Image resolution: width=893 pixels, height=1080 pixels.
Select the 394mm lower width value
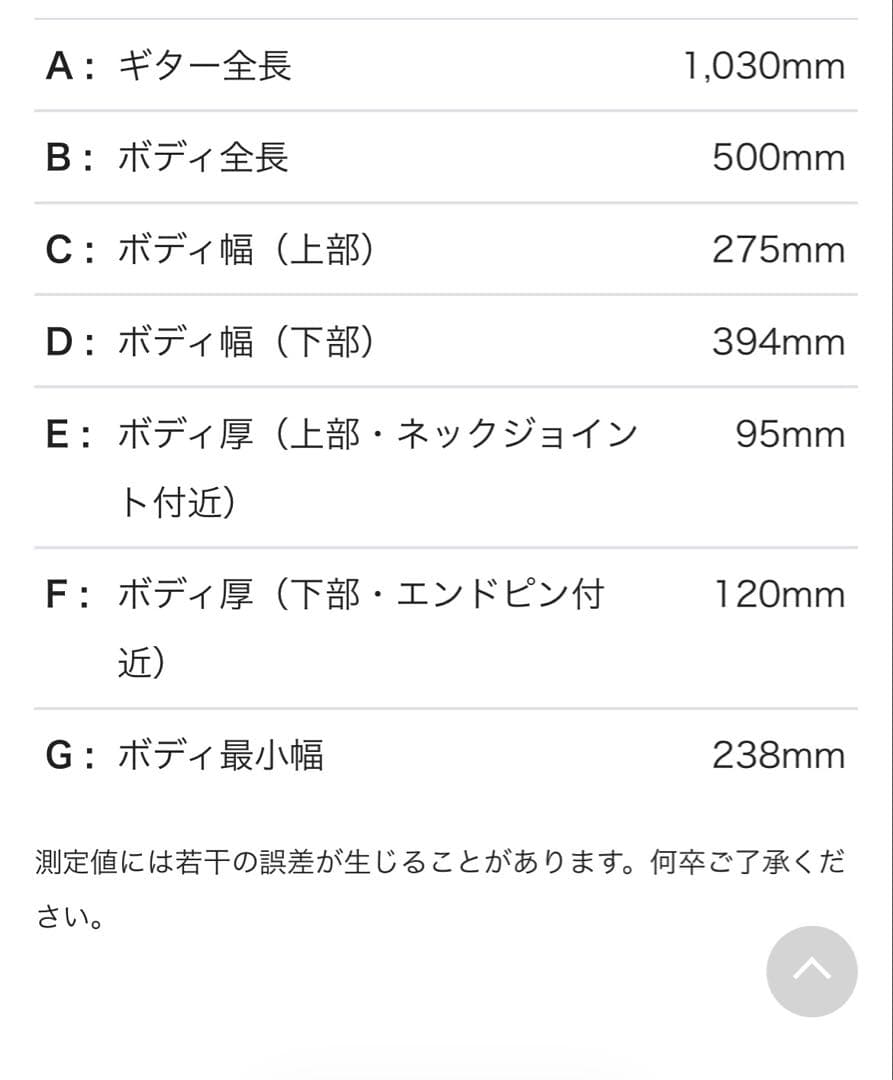point(778,342)
